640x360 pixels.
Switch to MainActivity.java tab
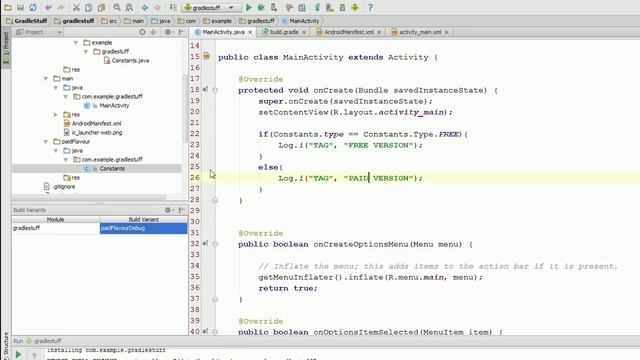click(223, 32)
